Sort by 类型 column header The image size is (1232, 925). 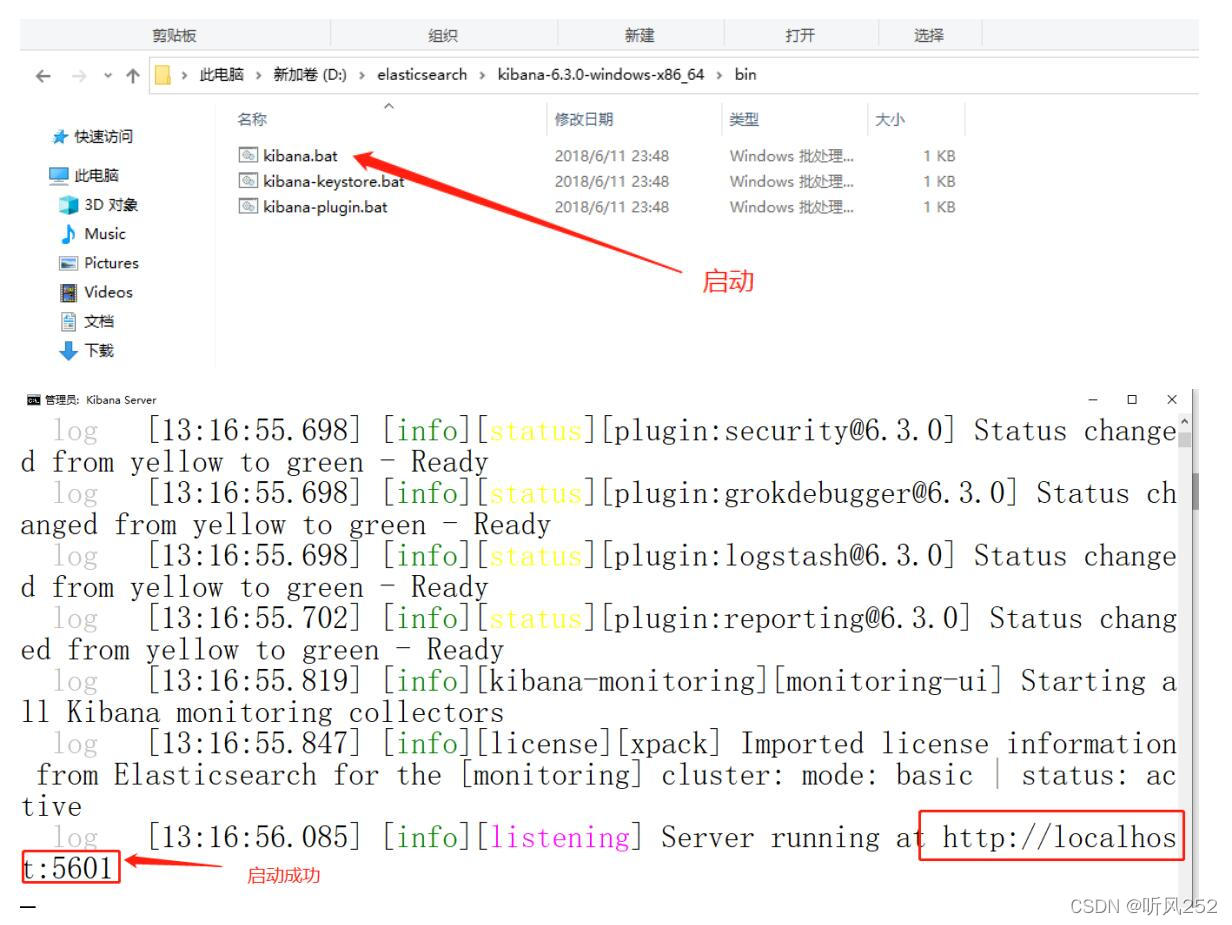tap(744, 119)
